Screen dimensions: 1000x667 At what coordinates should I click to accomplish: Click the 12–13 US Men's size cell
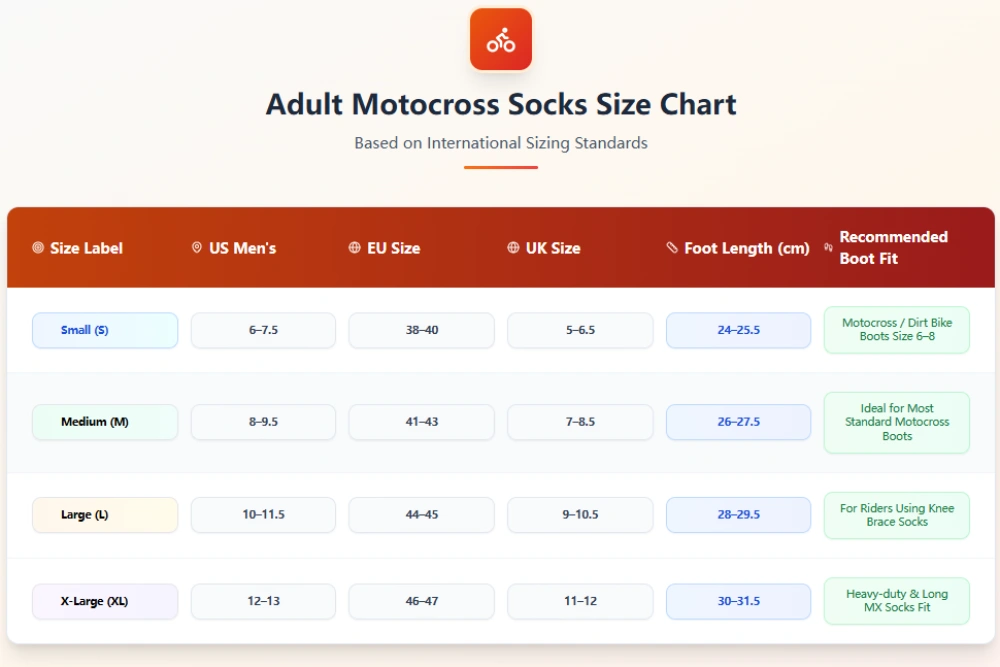tap(263, 601)
